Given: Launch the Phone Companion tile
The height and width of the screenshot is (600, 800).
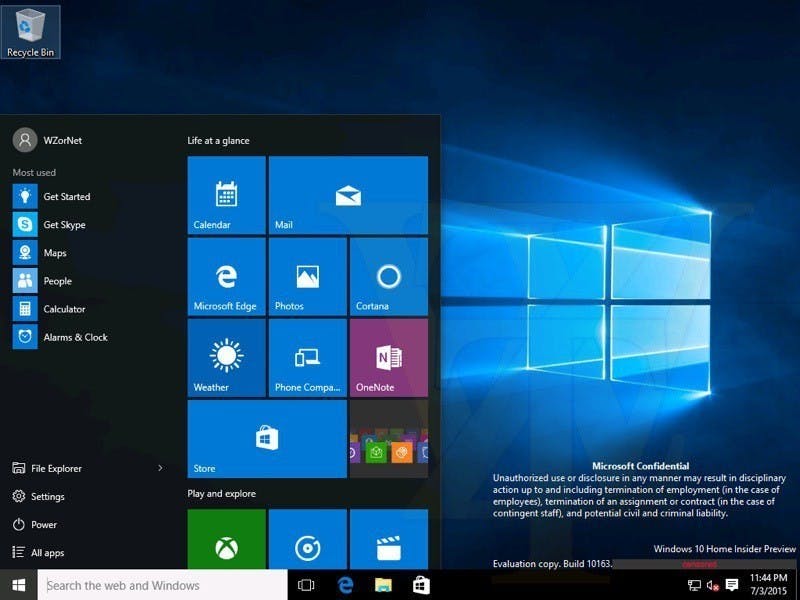Looking at the screenshot, I should pyautogui.click(x=307, y=357).
